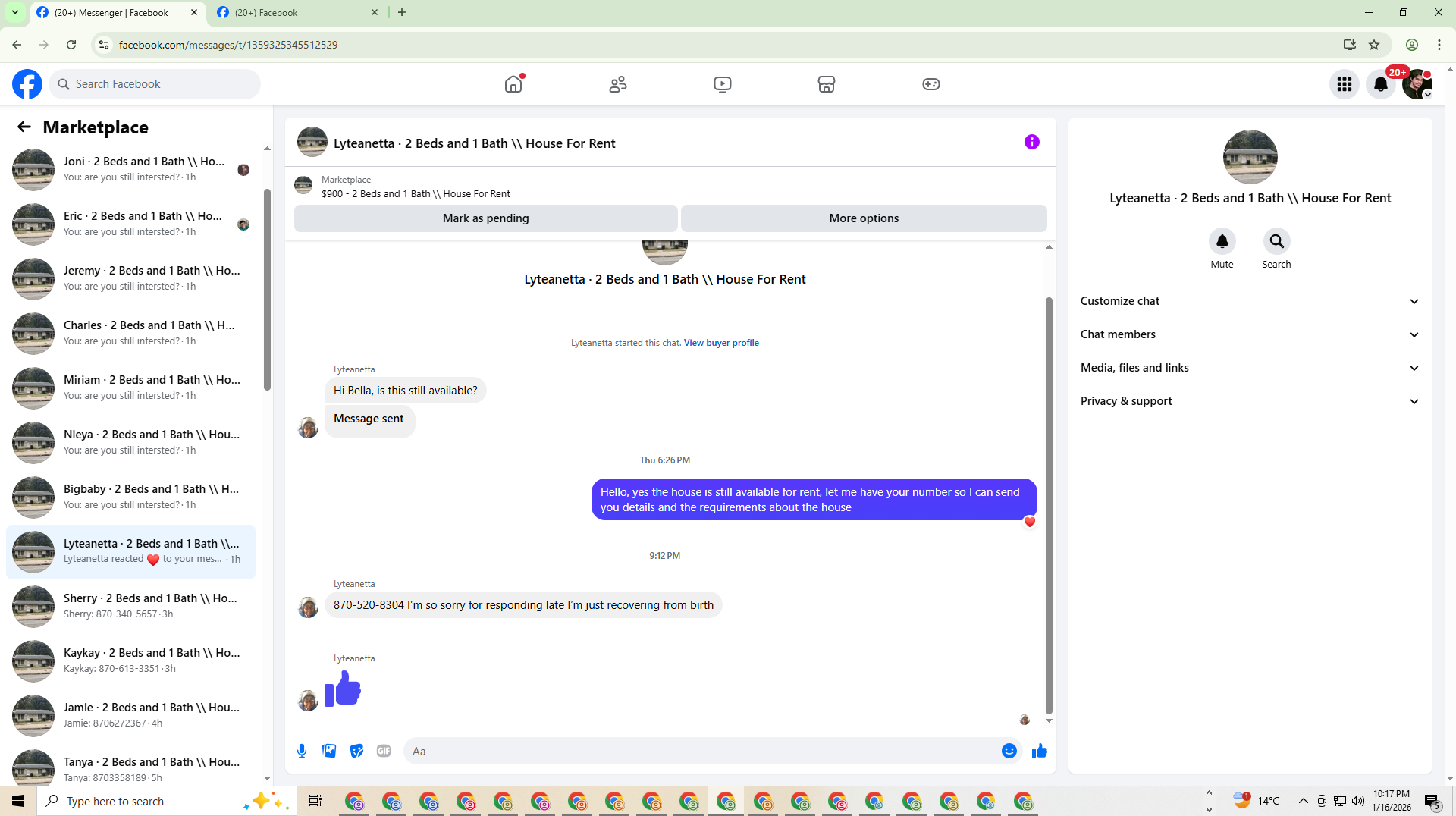Expand Media, files and links section
1456x816 pixels.
tap(1250, 368)
